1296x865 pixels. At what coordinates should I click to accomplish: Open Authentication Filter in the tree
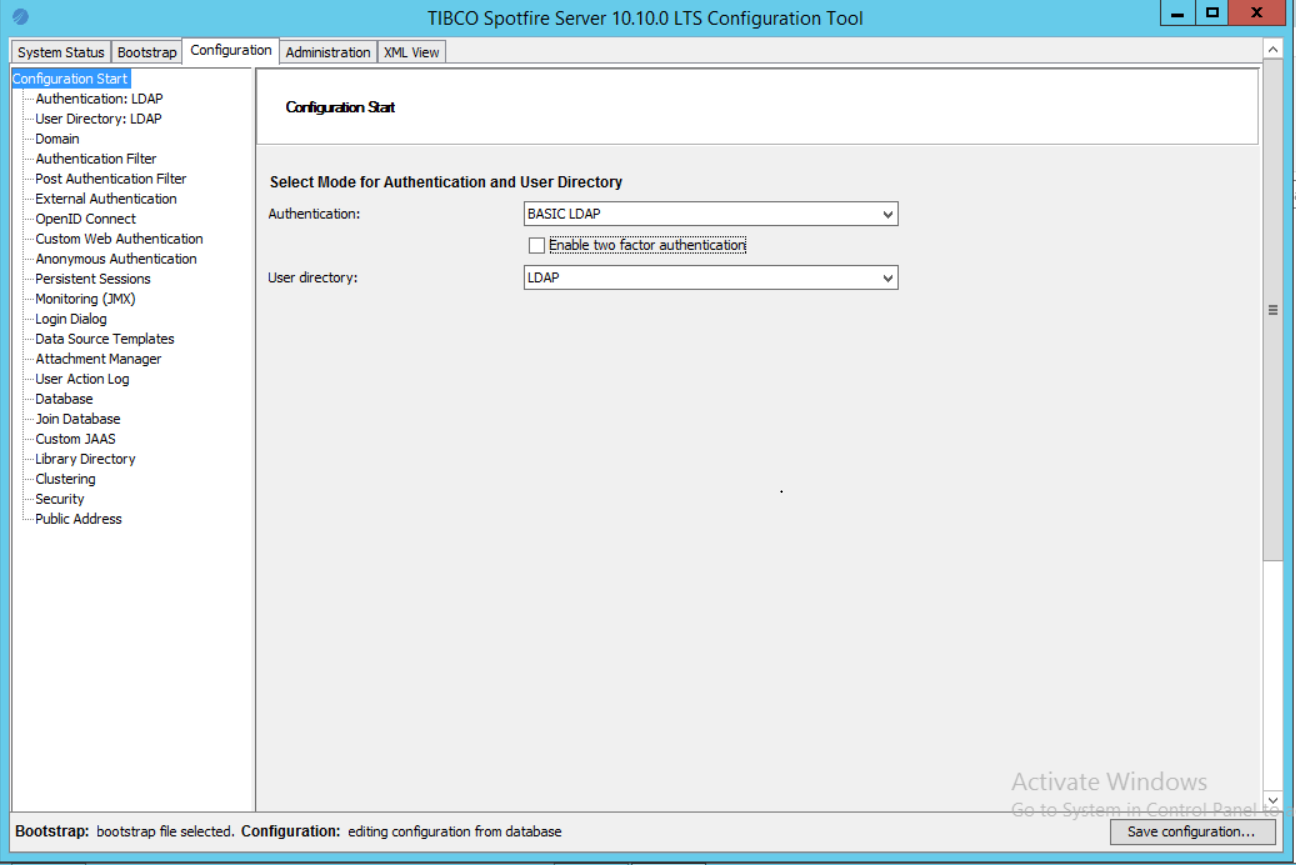click(96, 159)
